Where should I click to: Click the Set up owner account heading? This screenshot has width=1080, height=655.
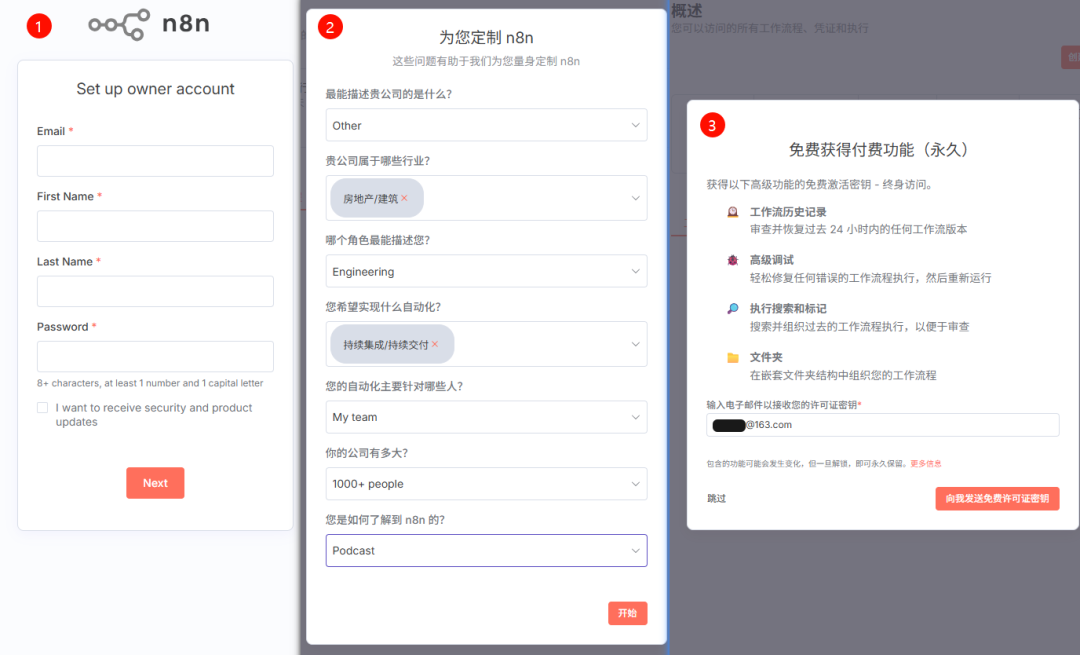point(155,89)
